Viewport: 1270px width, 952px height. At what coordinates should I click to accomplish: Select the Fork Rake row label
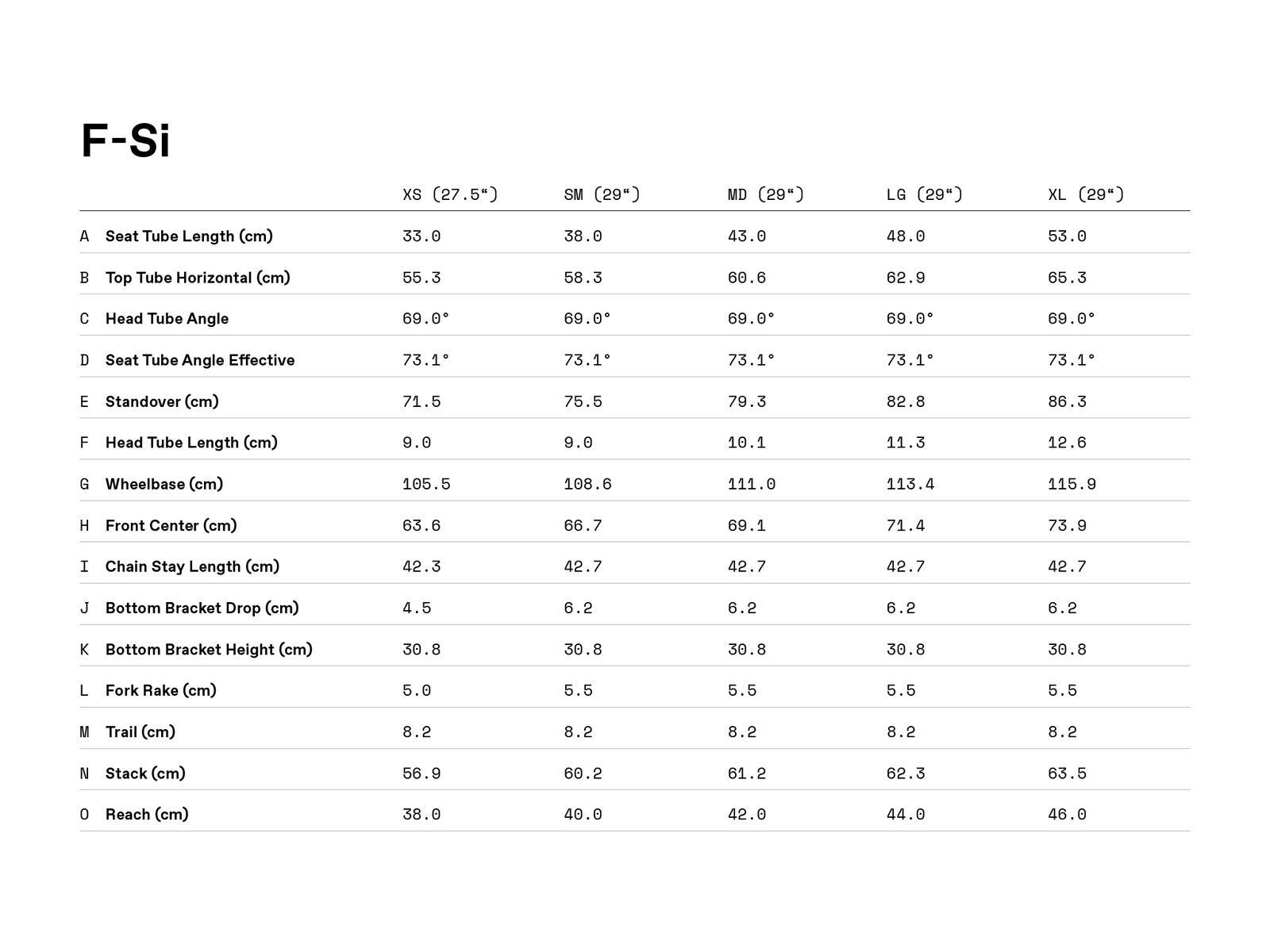tap(161, 690)
